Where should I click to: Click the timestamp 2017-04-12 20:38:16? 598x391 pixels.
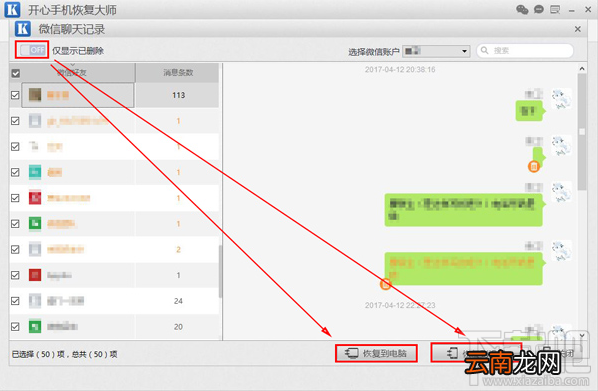400,69
